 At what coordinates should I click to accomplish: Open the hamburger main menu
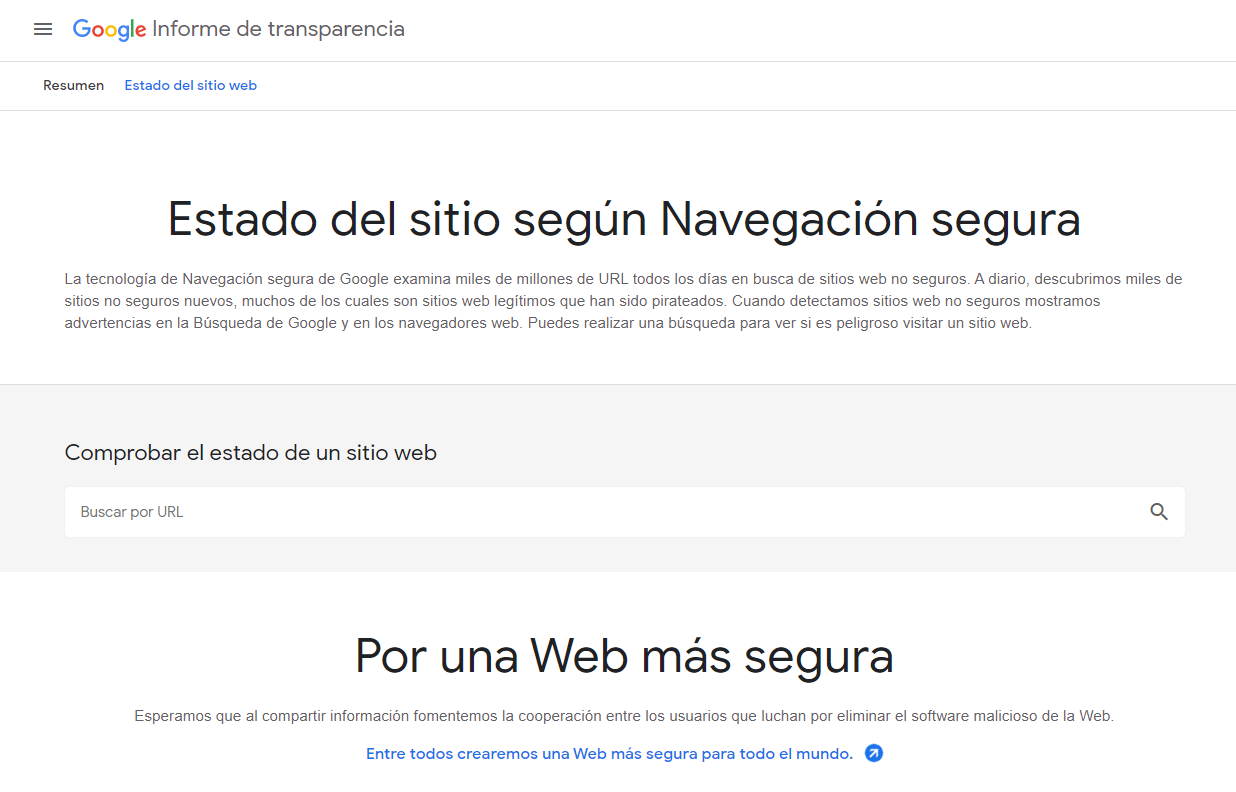click(43, 29)
